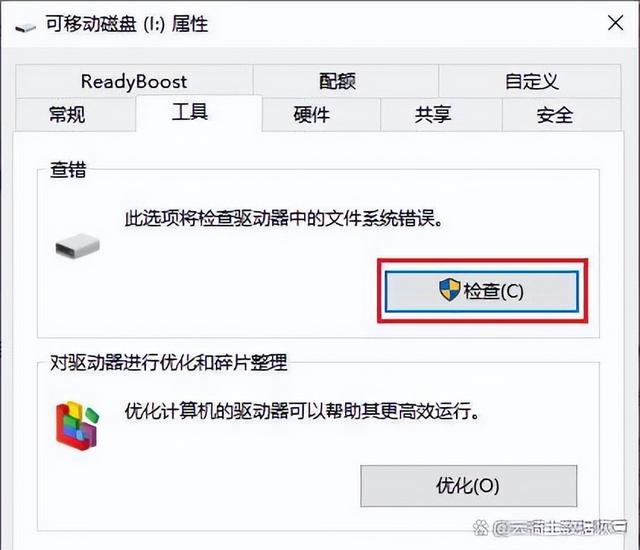Open the 配额 tab
The image size is (640, 550).
coord(337,81)
